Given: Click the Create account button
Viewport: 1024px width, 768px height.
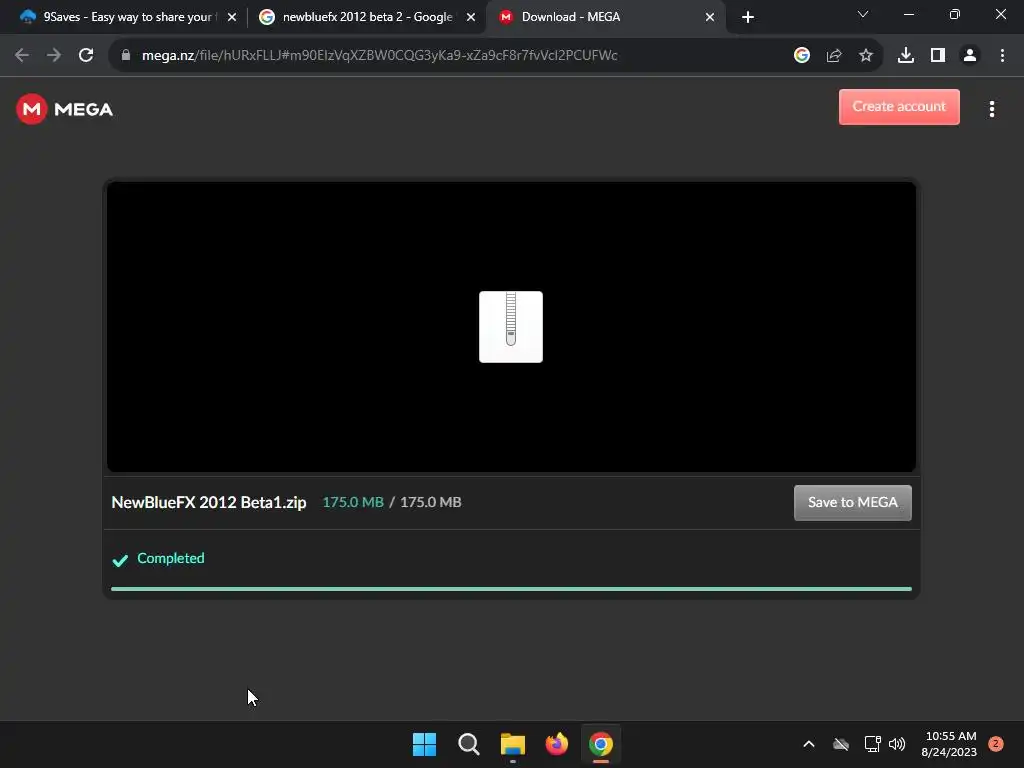Looking at the screenshot, I should pyautogui.click(x=899, y=106).
